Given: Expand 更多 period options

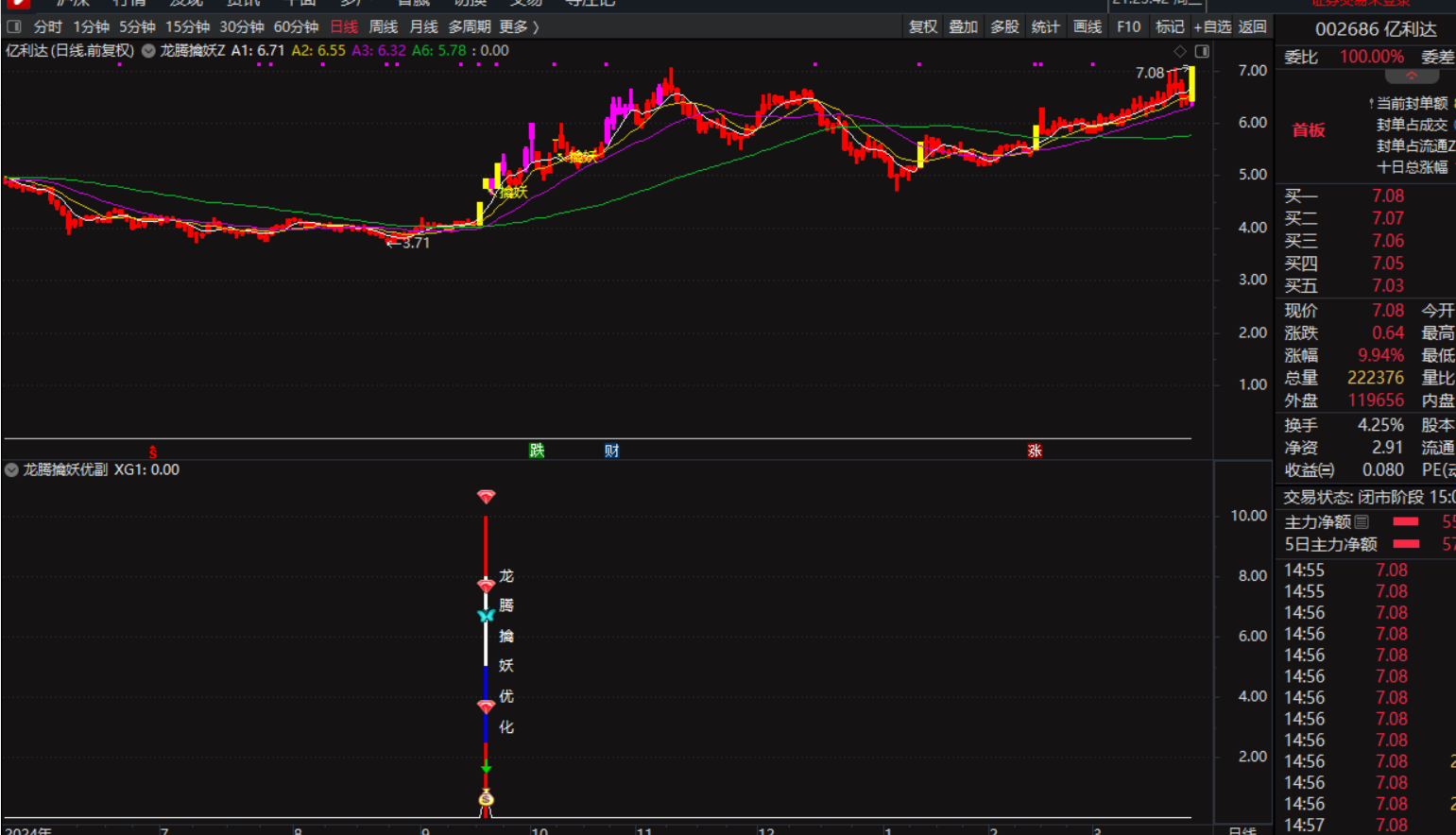Looking at the screenshot, I should point(519,26).
